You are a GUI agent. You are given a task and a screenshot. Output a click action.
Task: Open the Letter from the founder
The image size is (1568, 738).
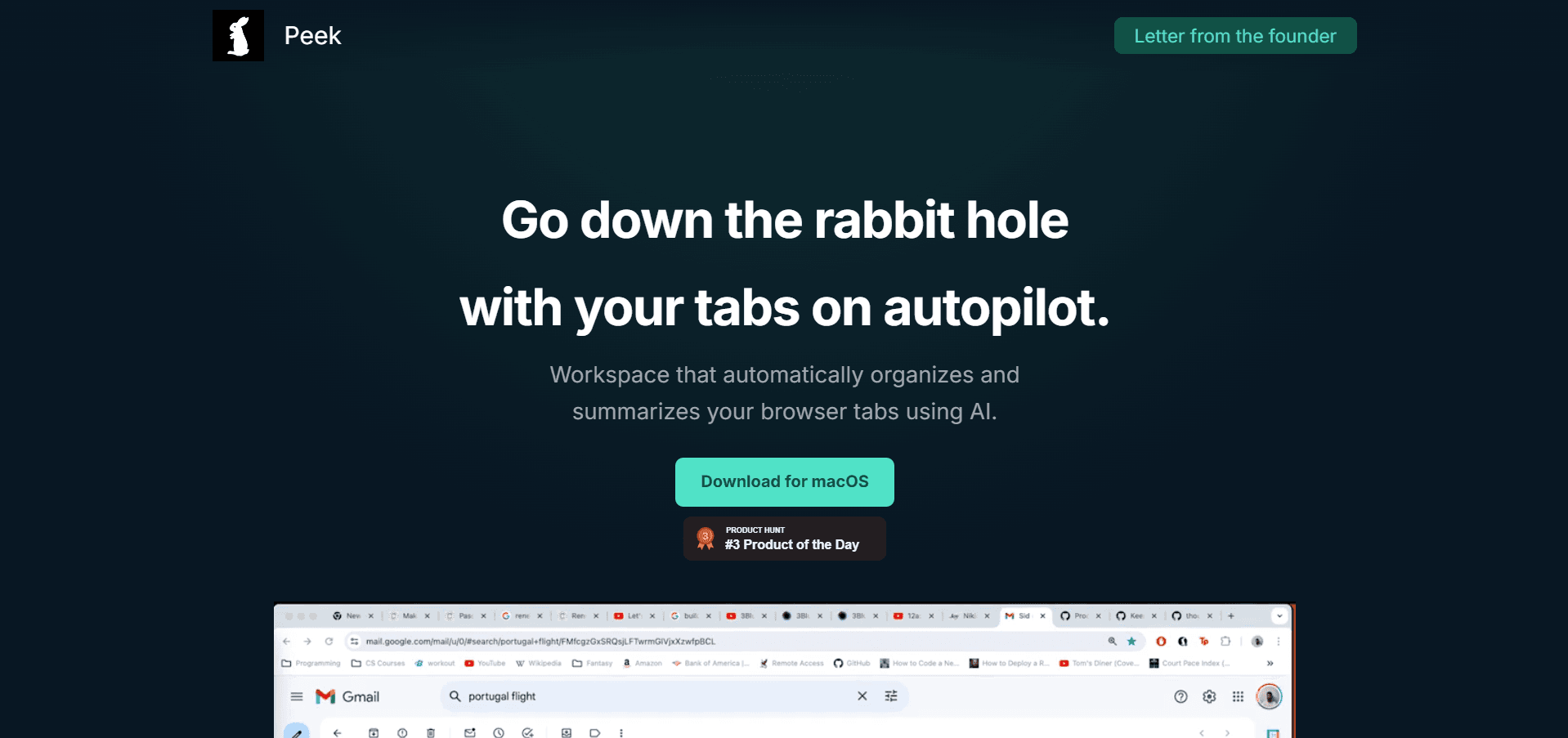pos(1234,36)
